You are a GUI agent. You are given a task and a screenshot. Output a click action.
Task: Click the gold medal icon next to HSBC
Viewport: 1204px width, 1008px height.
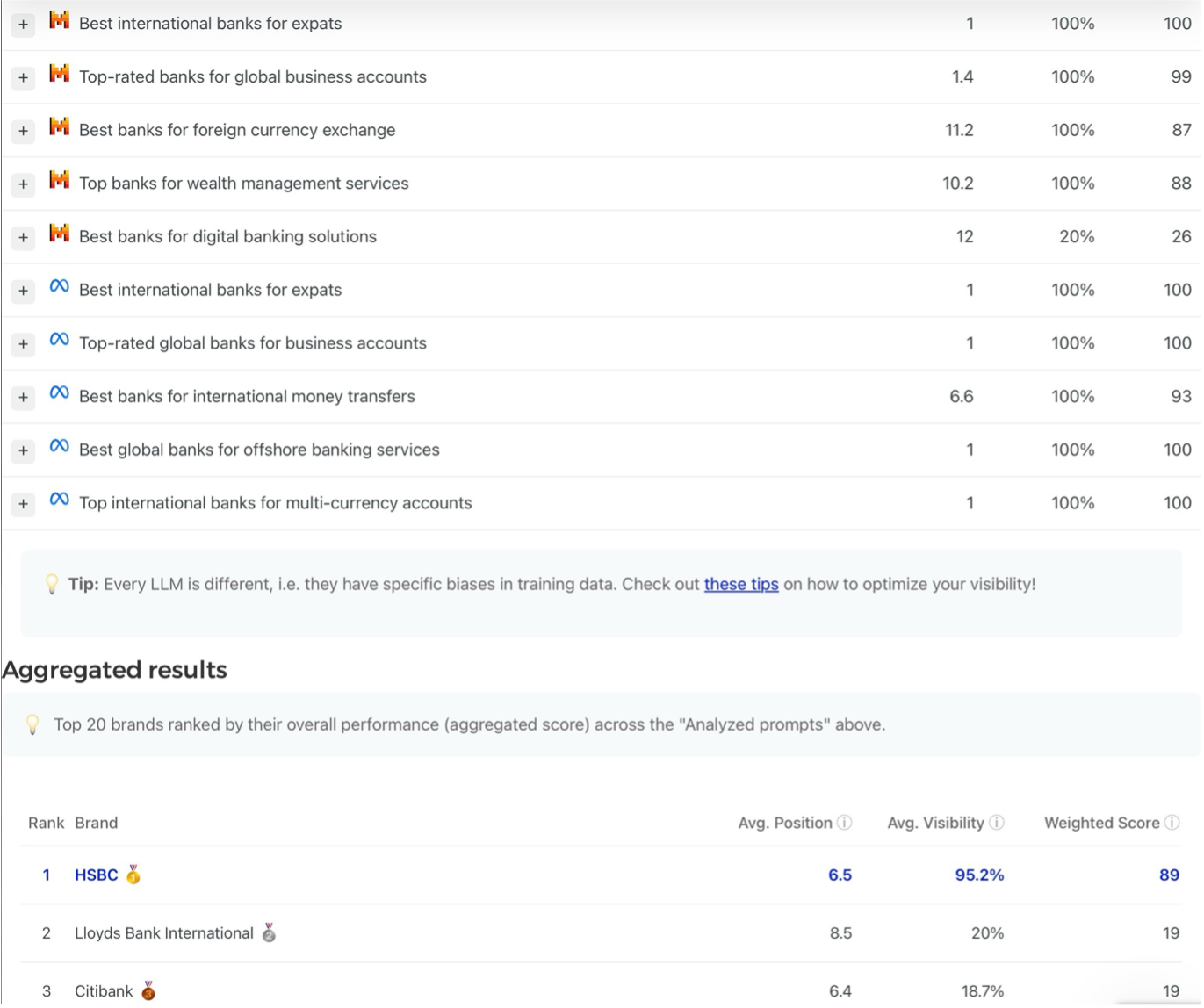click(133, 875)
